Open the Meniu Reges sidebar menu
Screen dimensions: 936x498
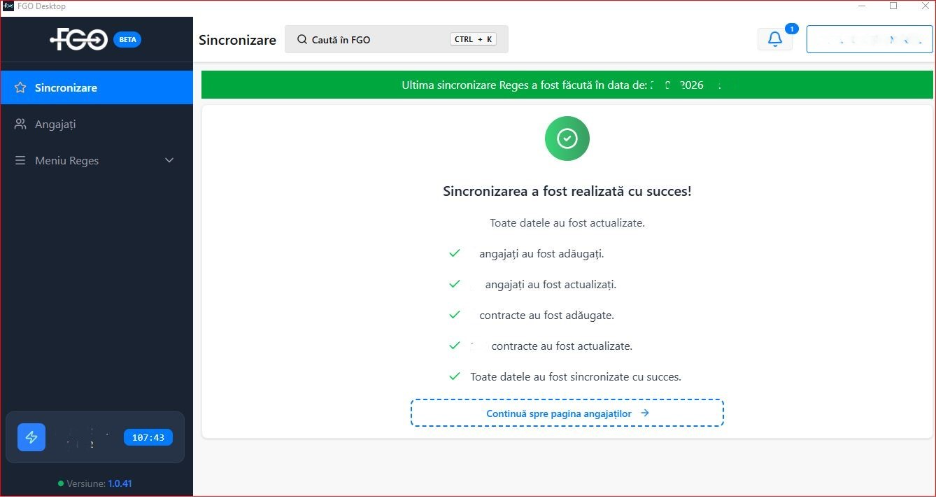(97, 161)
